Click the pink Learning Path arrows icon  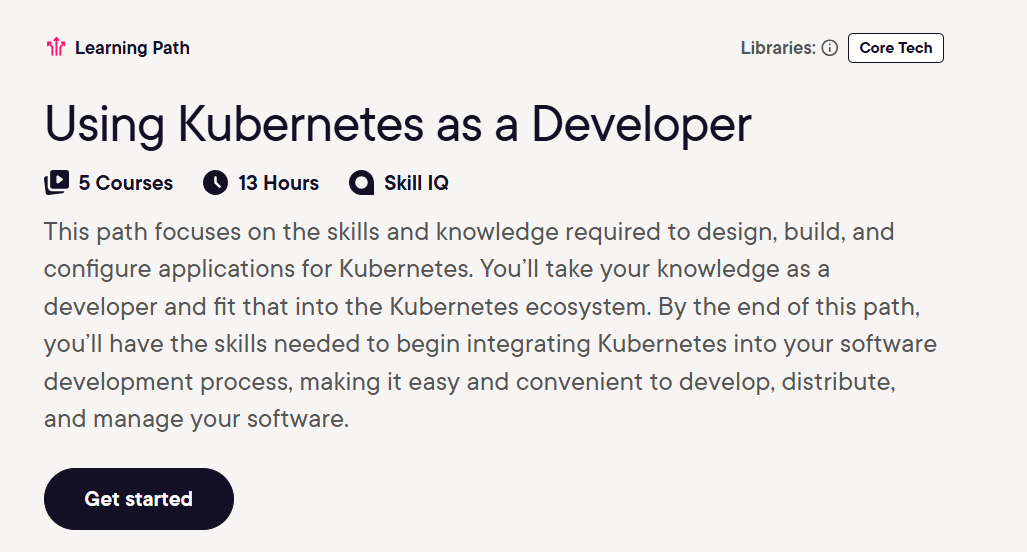(x=56, y=47)
